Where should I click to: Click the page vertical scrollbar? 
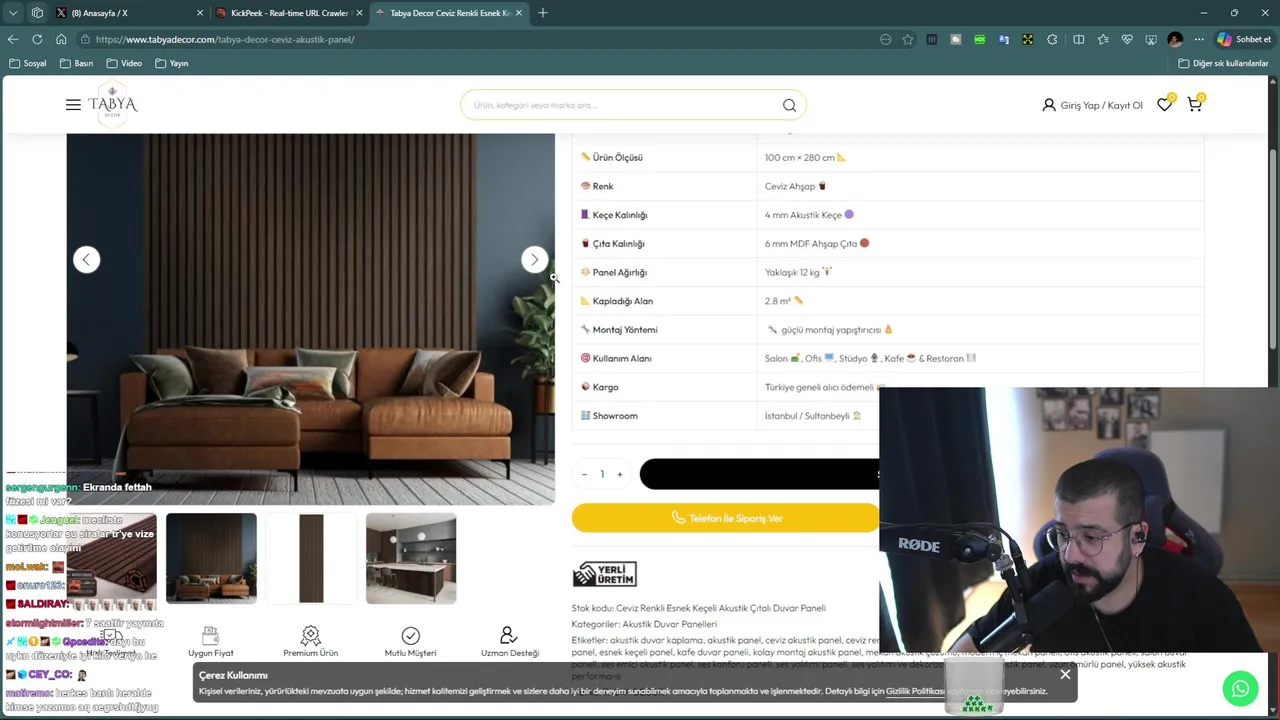tap(1273, 250)
